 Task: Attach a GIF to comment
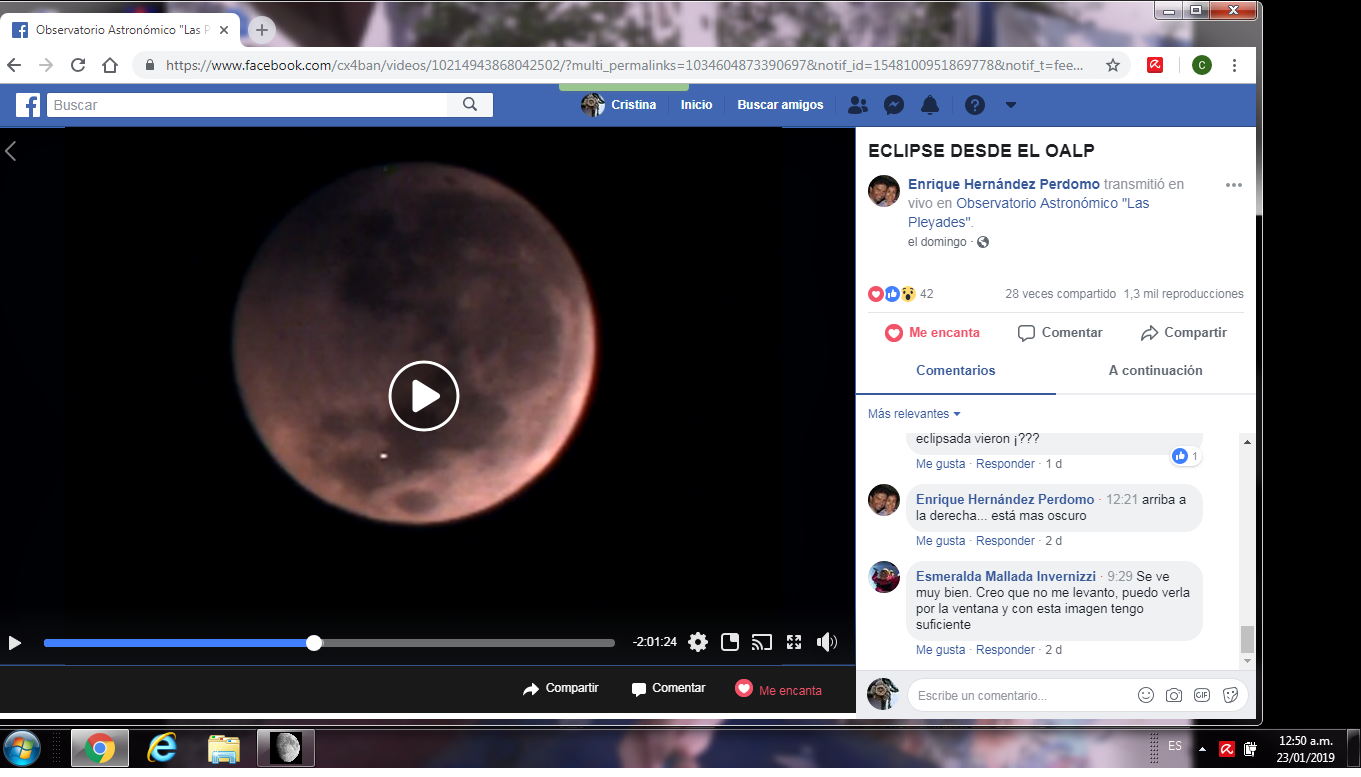tap(1202, 695)
